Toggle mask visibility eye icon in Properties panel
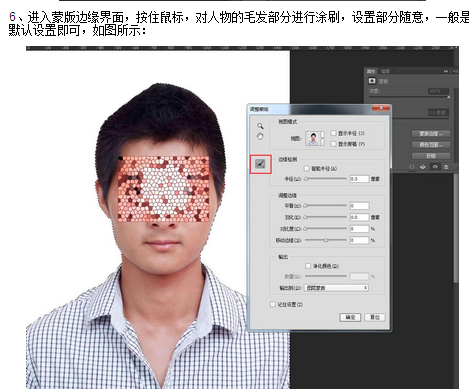The height and width of the screenshot is (389, 469). point(434,167)
